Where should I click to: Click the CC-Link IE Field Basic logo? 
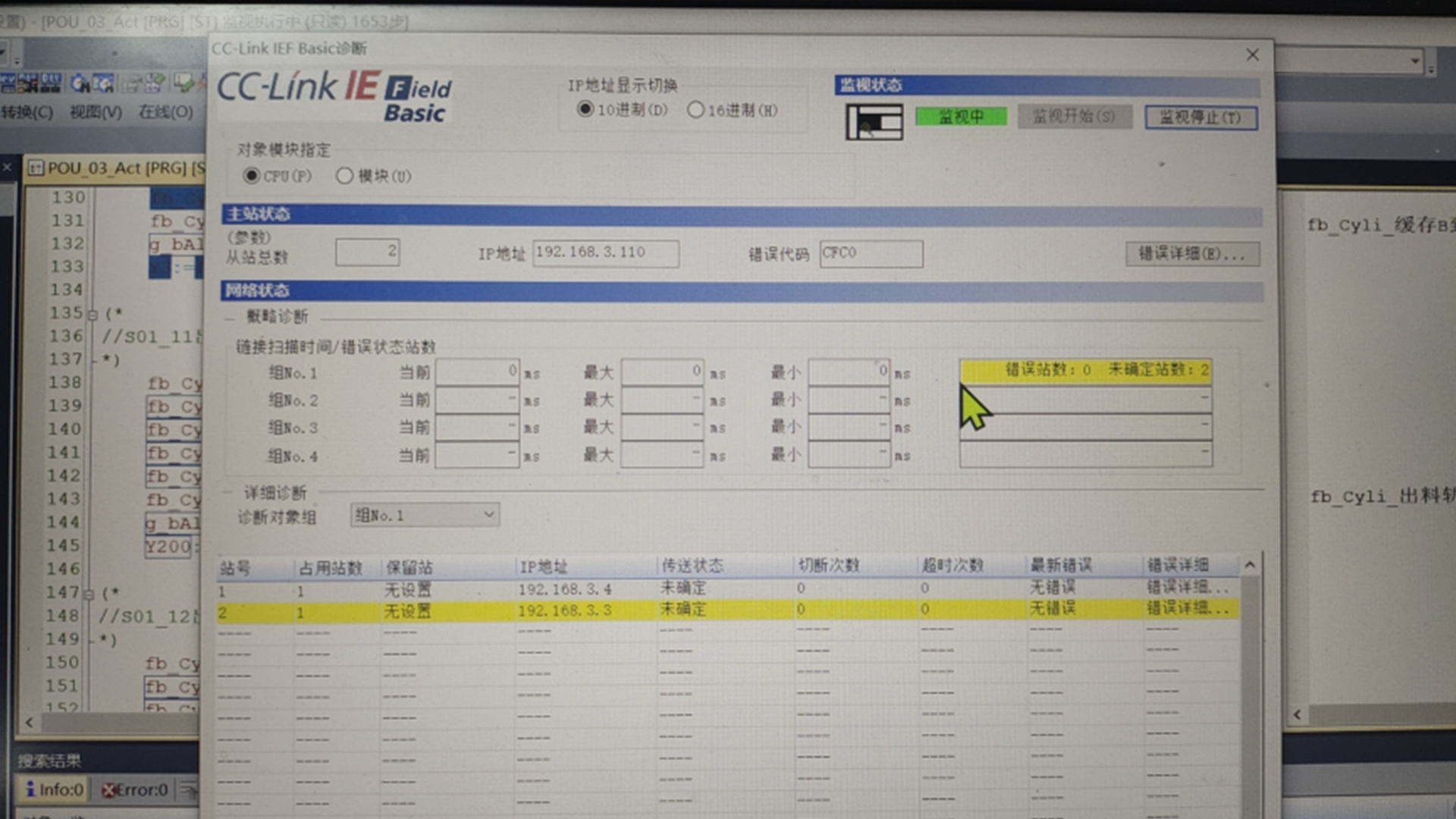click(x=334, y=97)
